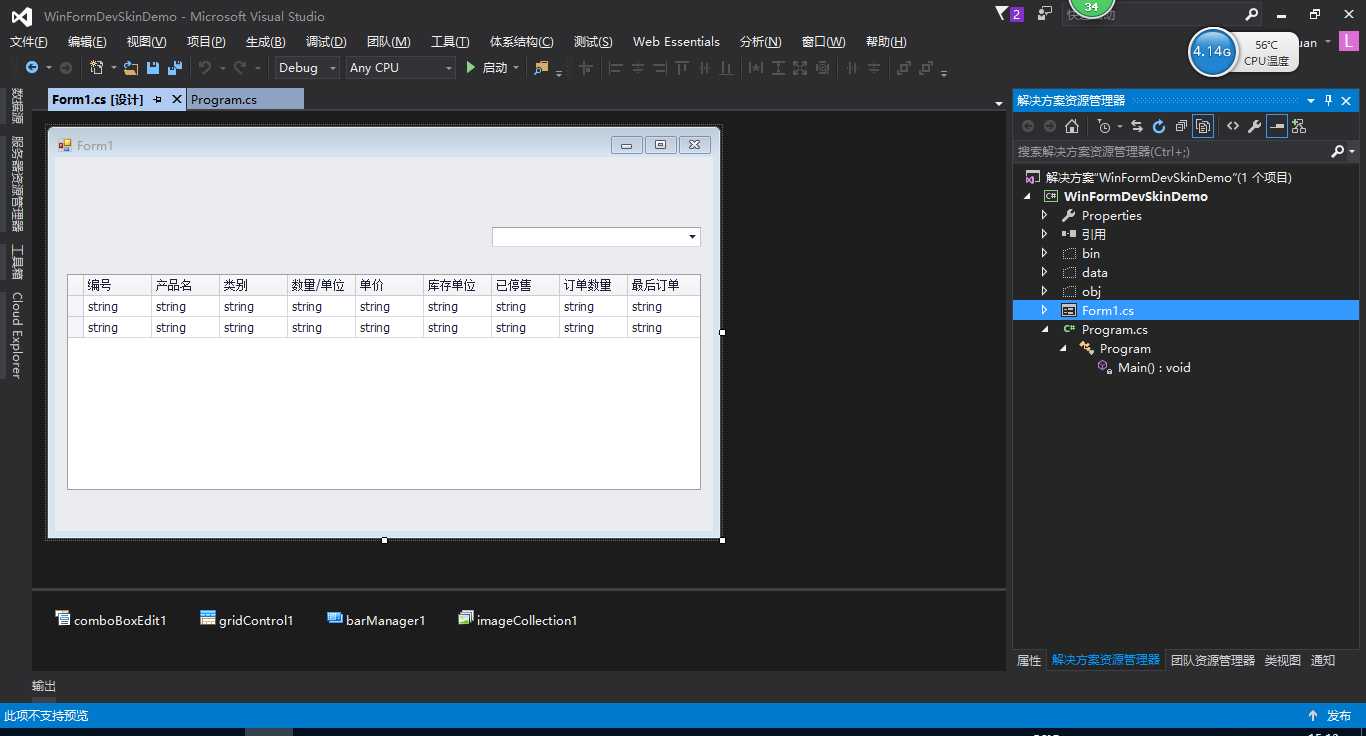Select the data folder in tree
Viewport: 1366px width, 736px height.
(x=1094, y=272)
